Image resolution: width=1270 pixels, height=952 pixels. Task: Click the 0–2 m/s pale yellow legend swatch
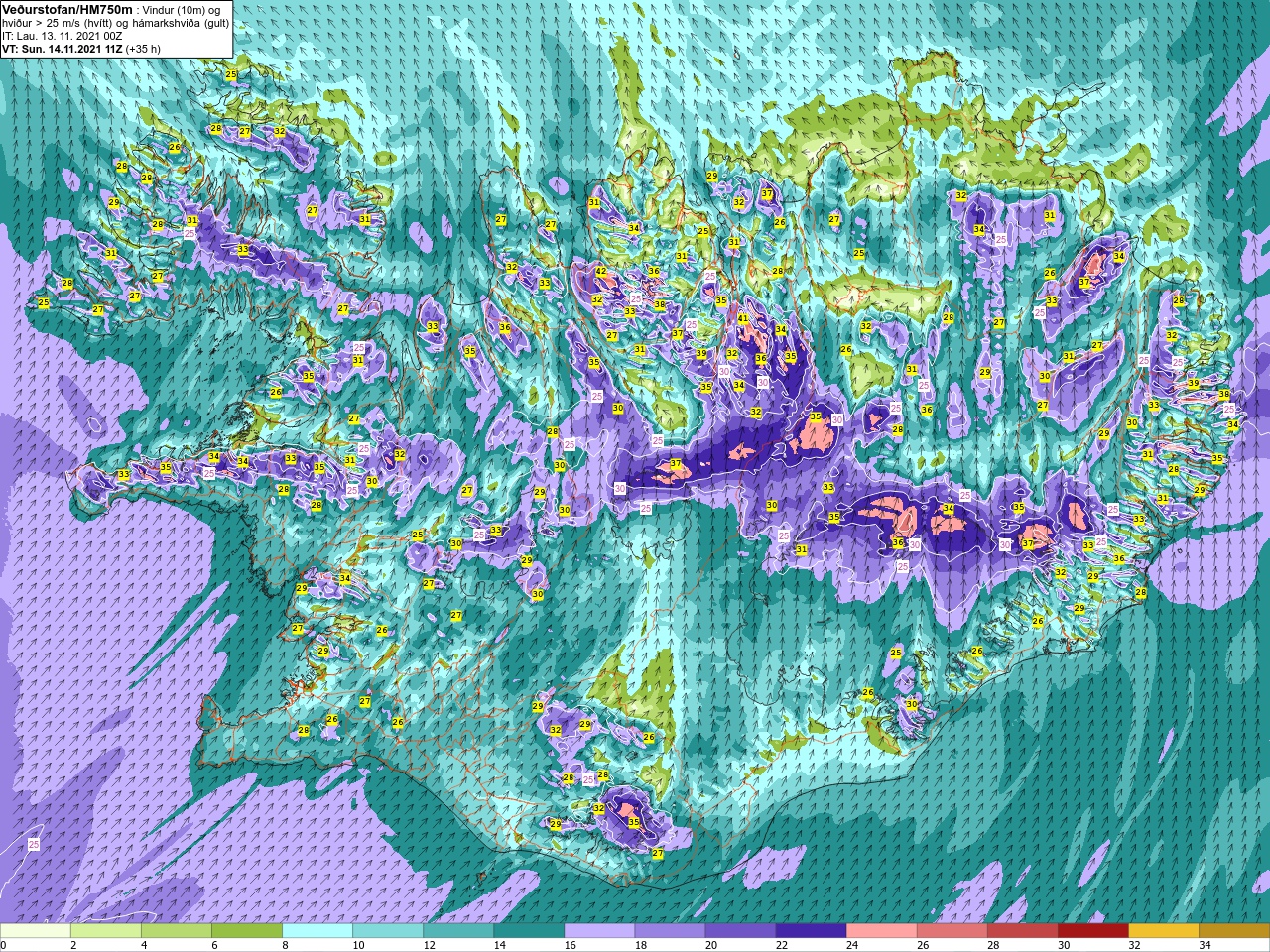coord(36,931)
